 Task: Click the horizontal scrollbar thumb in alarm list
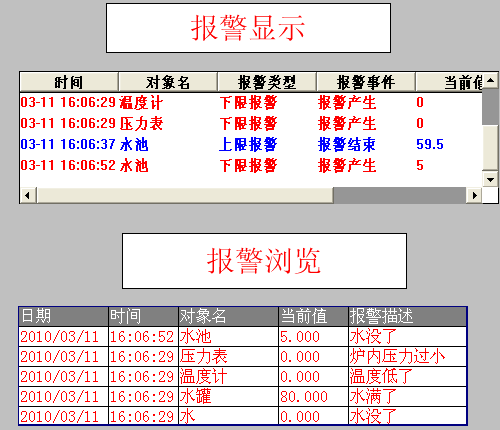point(185,195)
